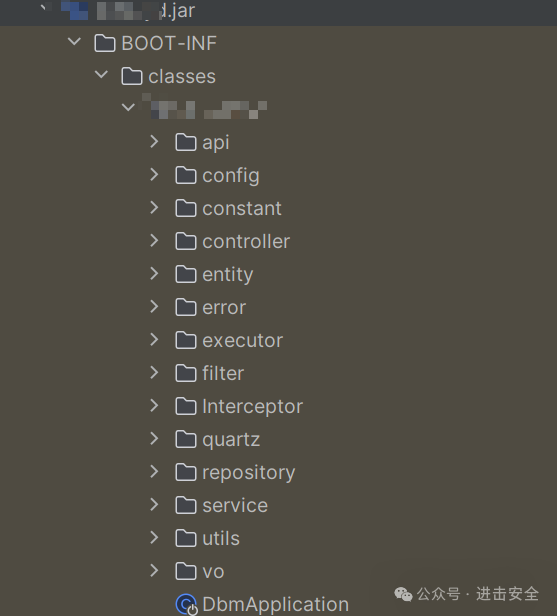
Task: Open the DbmApplication class label
Action: click(276, 604)
